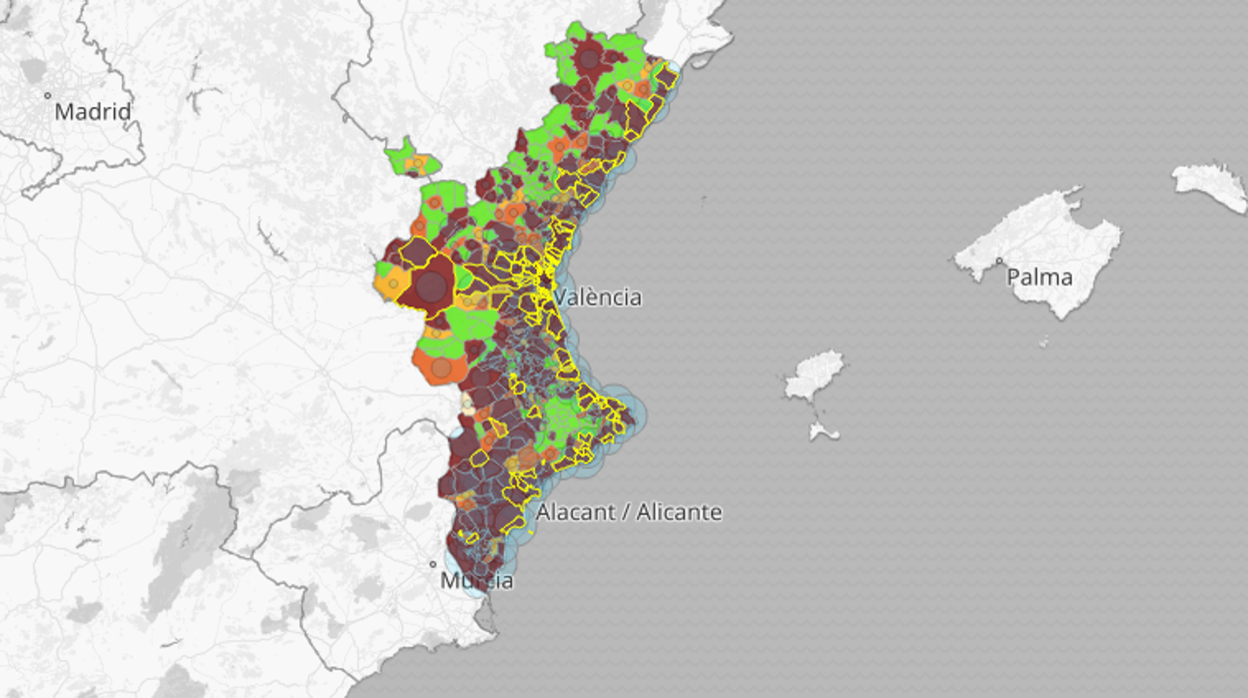Open the Palma city label
The width and height of the screenshot is (1248, 698).
click(x=1039, y=277)
